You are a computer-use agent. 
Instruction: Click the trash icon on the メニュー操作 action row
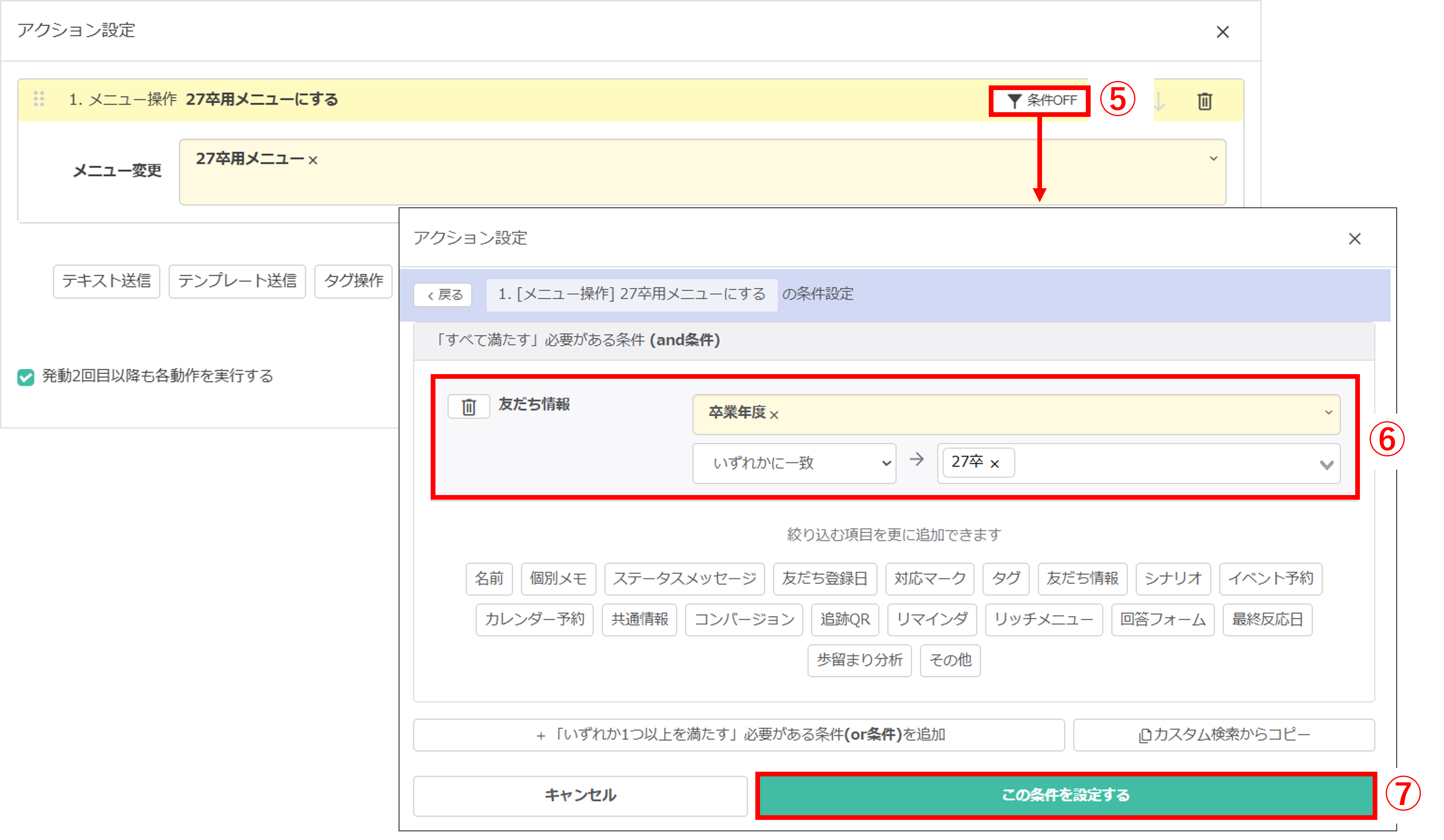pyautogui.click(x=1205, y=101)
